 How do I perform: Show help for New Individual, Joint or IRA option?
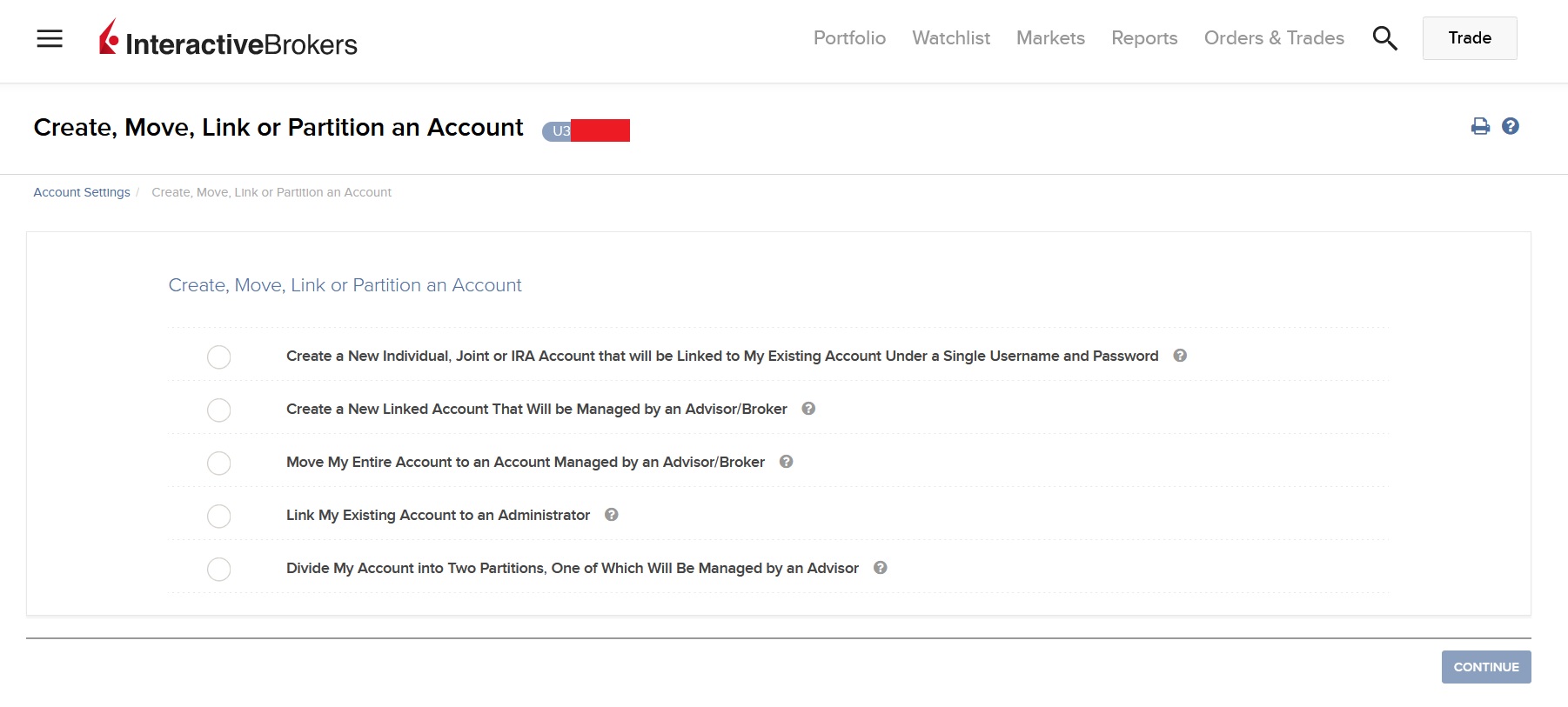coord(1180,356)
